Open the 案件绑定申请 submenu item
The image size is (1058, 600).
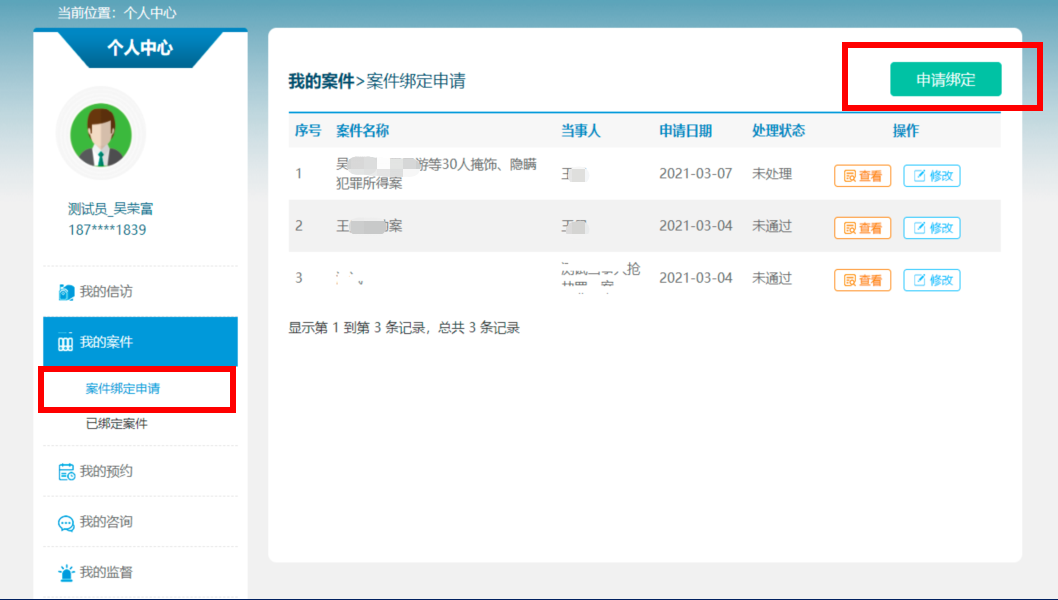tap(123, 389)
